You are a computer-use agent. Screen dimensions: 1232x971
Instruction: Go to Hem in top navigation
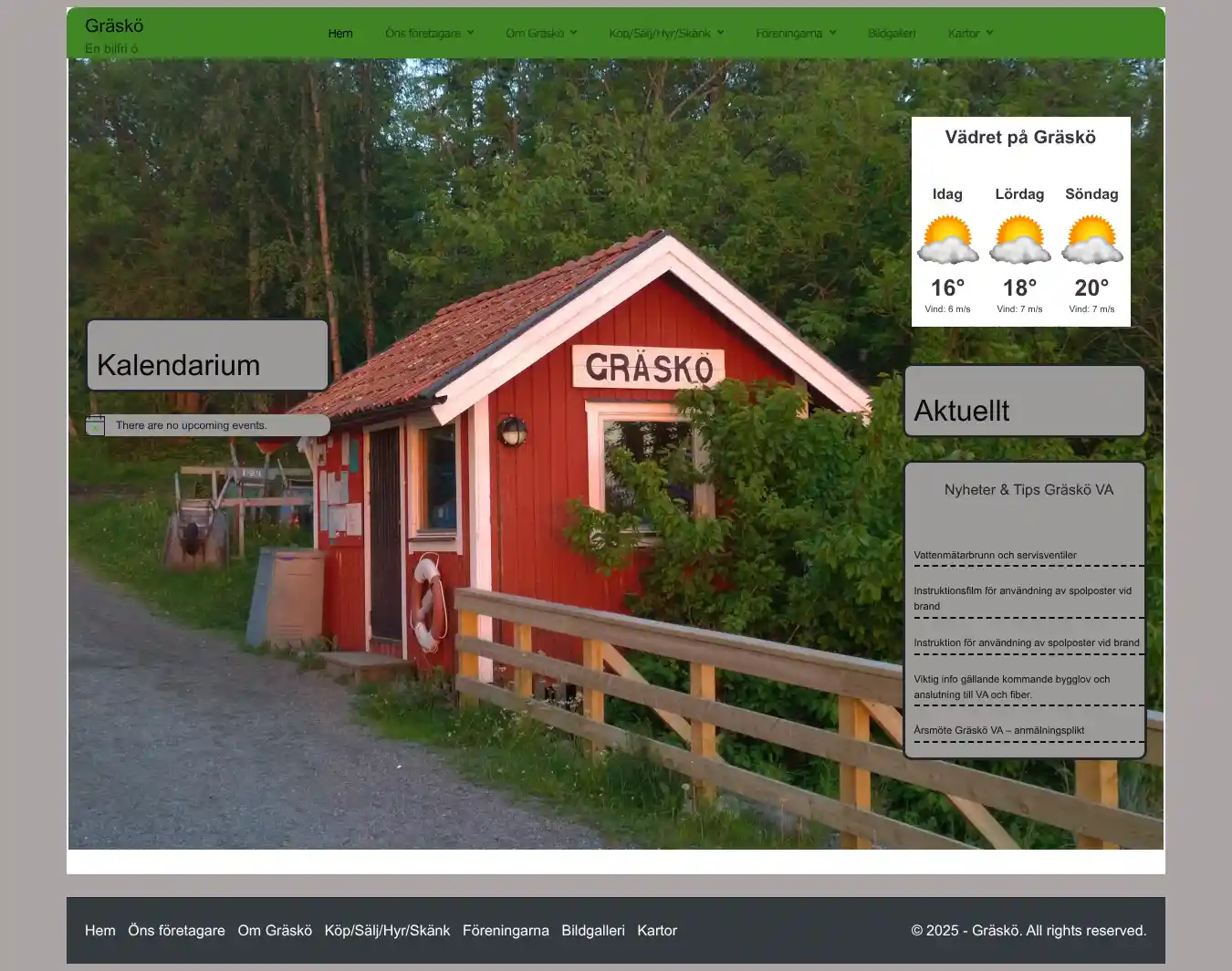pyautogui.click(x=340, y=34)
